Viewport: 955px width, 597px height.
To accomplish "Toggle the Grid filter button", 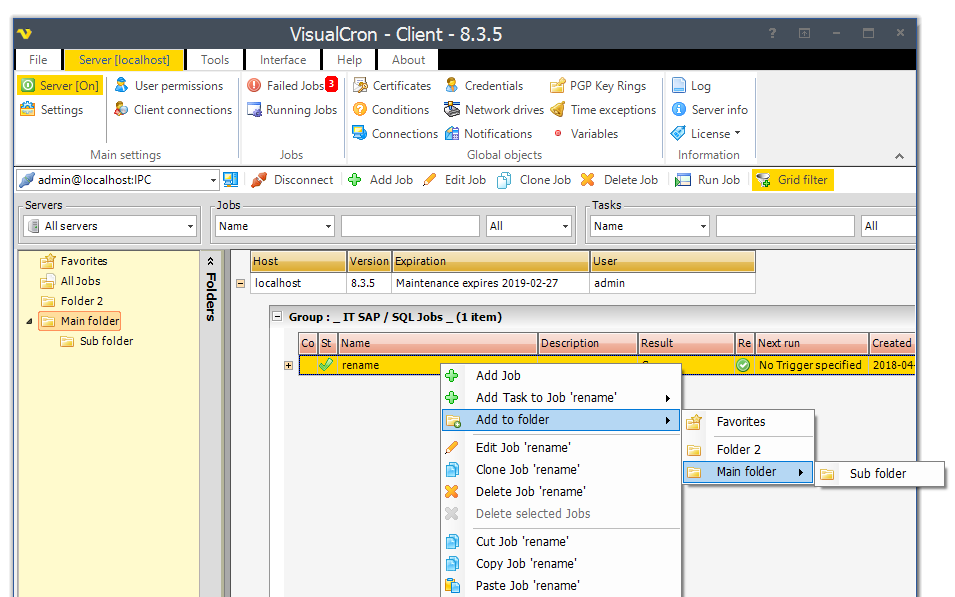I will coord(792,180).
